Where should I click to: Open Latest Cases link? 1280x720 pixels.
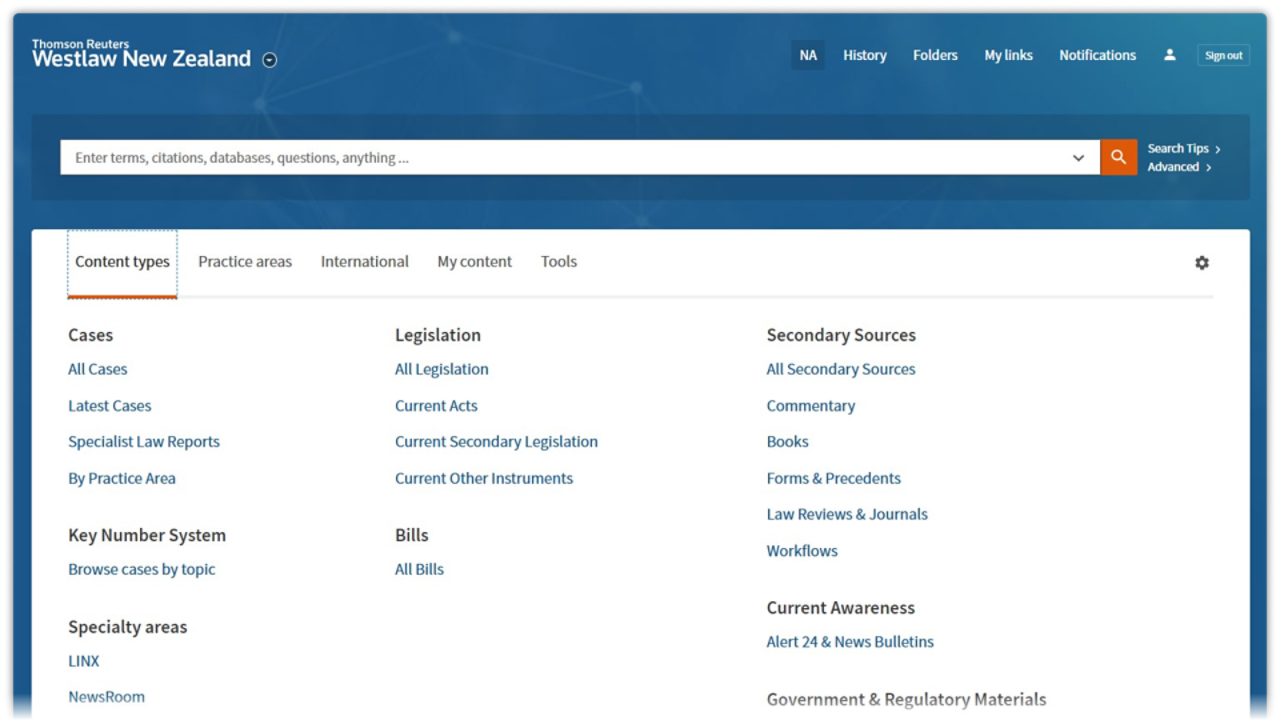tap(110, 406)
